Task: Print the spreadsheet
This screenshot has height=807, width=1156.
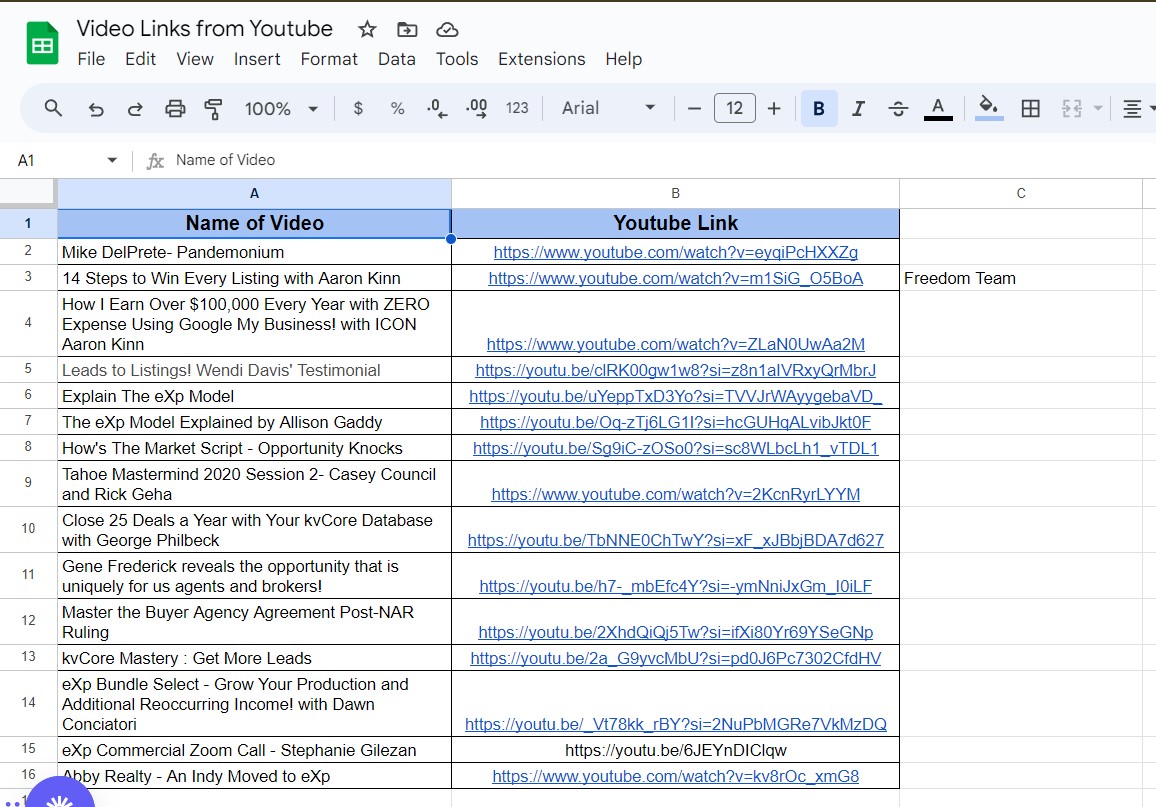Action: point(175,109)
